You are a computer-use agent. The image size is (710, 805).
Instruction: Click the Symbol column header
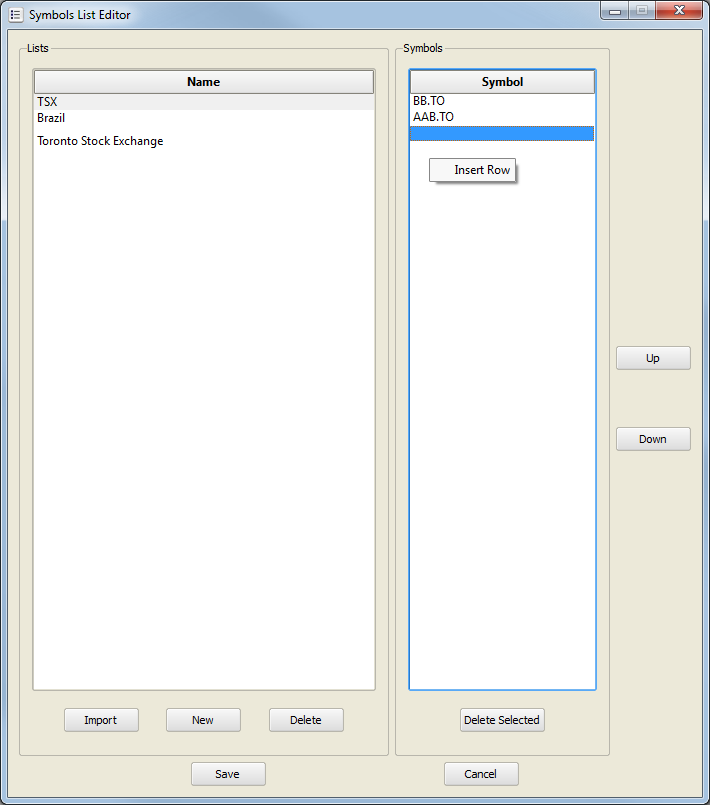[x=502, y=82]
